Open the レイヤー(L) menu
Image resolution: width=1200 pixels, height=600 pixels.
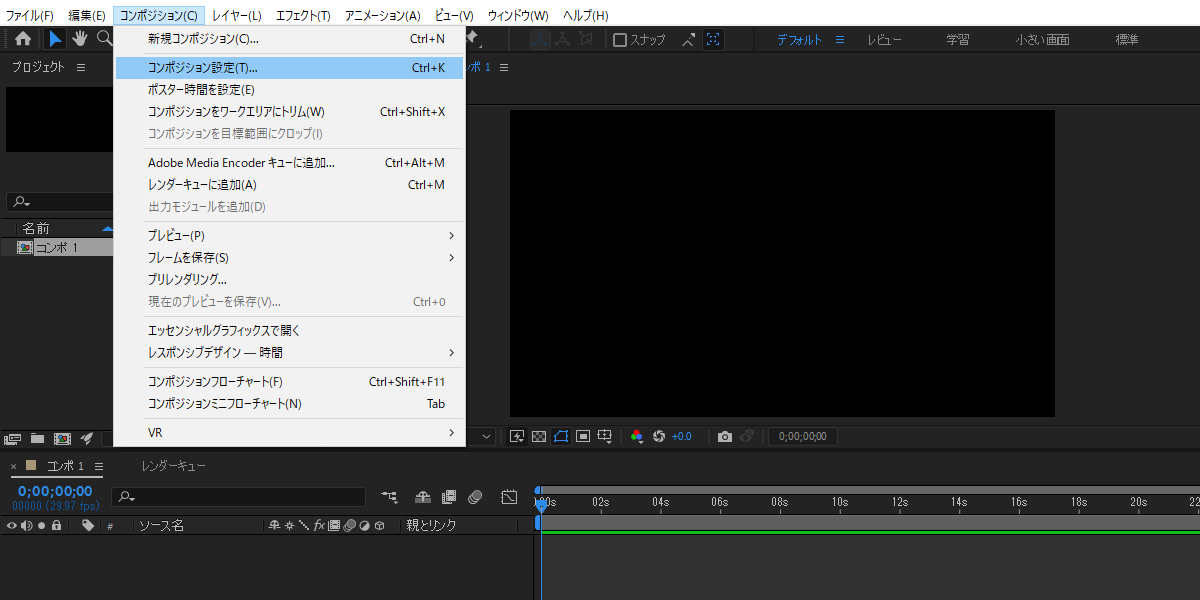(237, 15)
